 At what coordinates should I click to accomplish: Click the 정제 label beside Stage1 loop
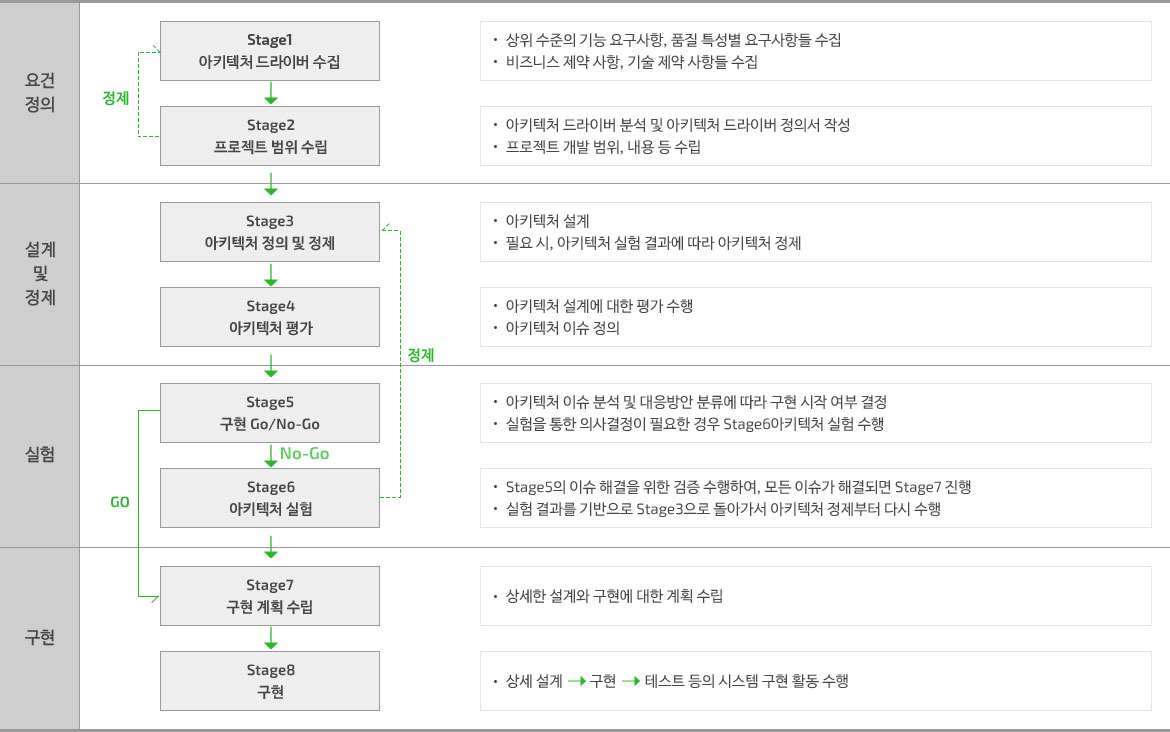(116, 98)
